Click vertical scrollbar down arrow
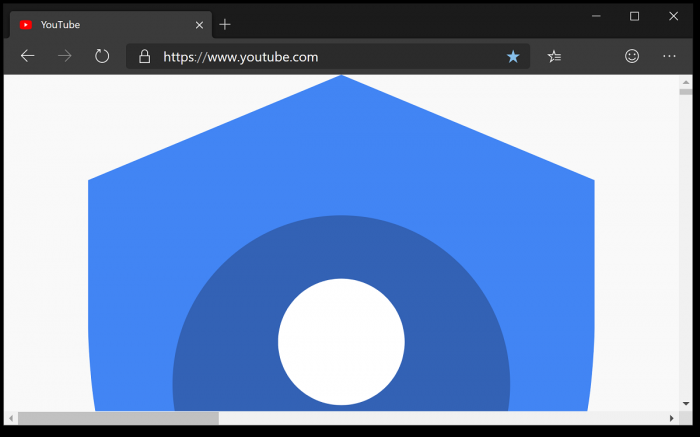The height and width of the screenshot is (437, 700). pyautogui.click(x=686, y=404)
